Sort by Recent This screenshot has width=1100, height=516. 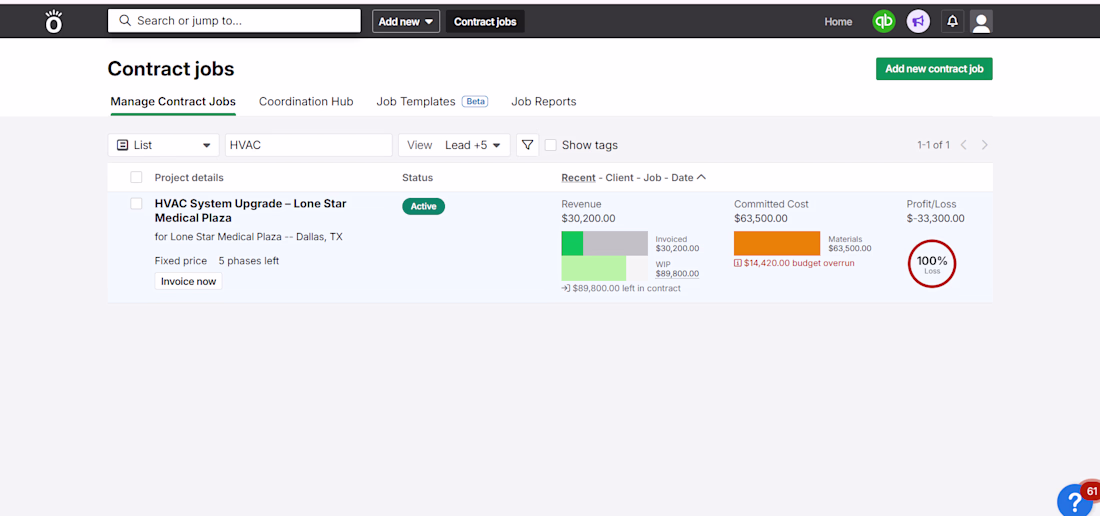578,177
